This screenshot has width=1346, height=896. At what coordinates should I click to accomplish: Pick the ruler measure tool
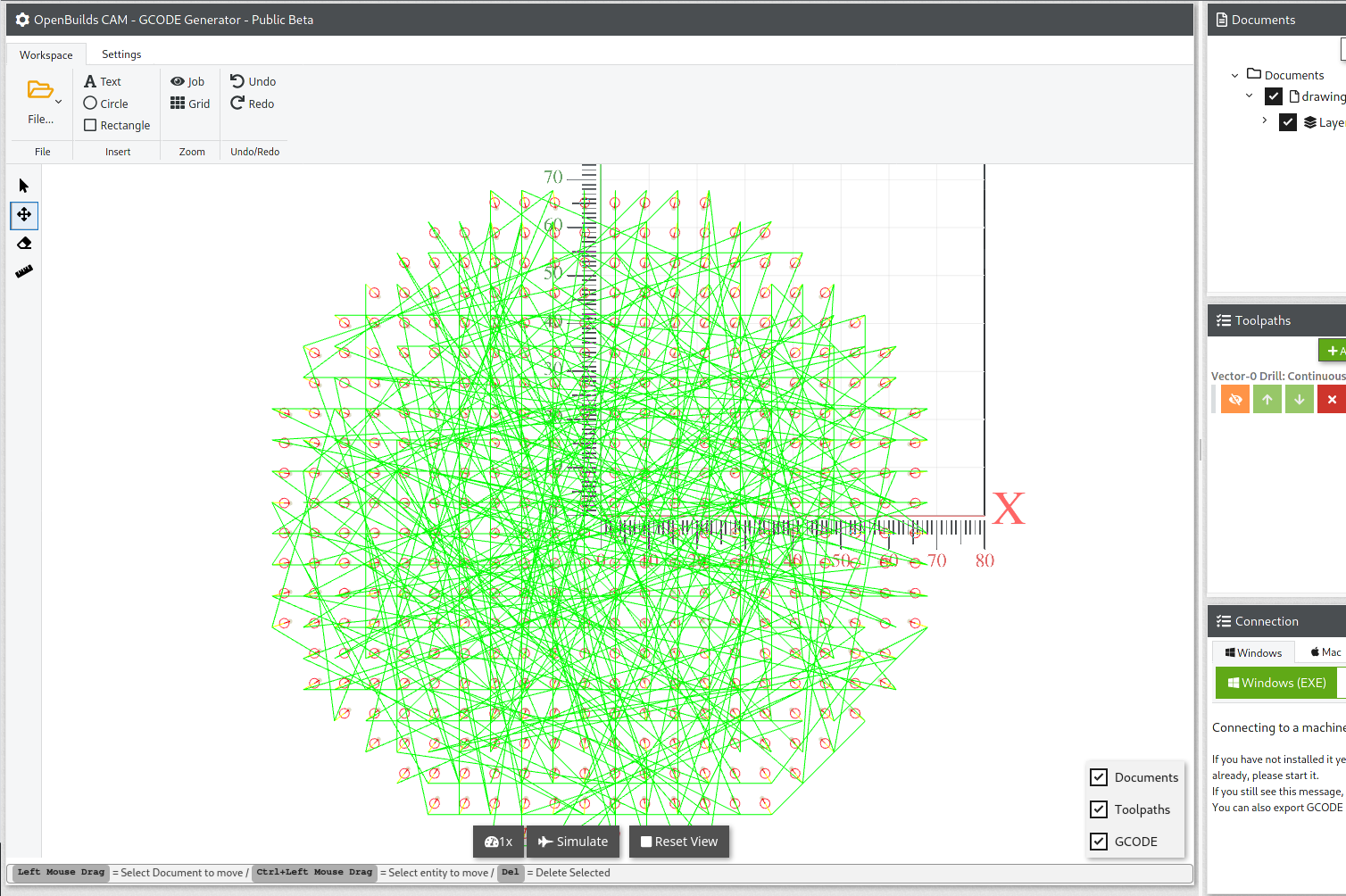click(24, 271)
